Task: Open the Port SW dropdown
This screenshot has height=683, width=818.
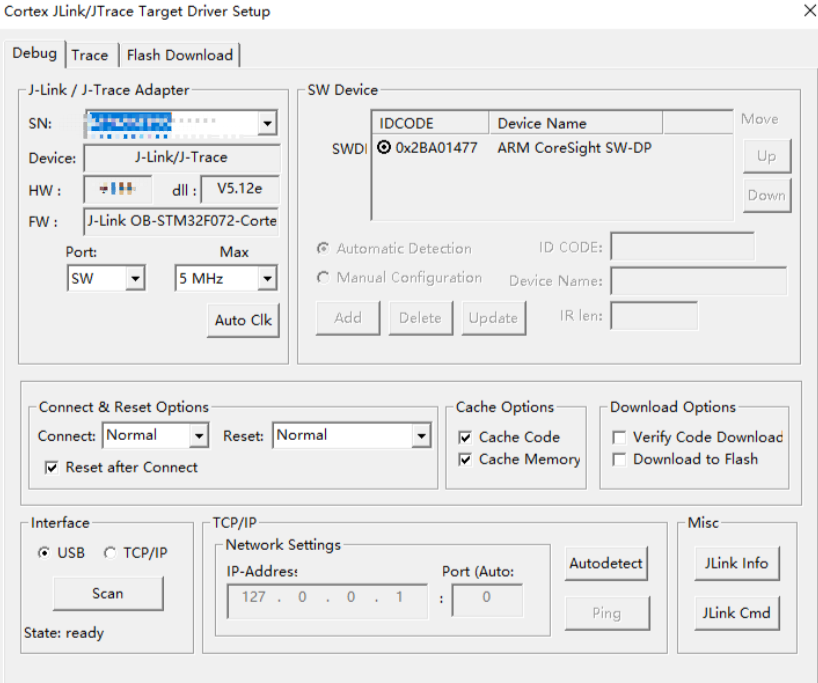Action: coord(135,279)
